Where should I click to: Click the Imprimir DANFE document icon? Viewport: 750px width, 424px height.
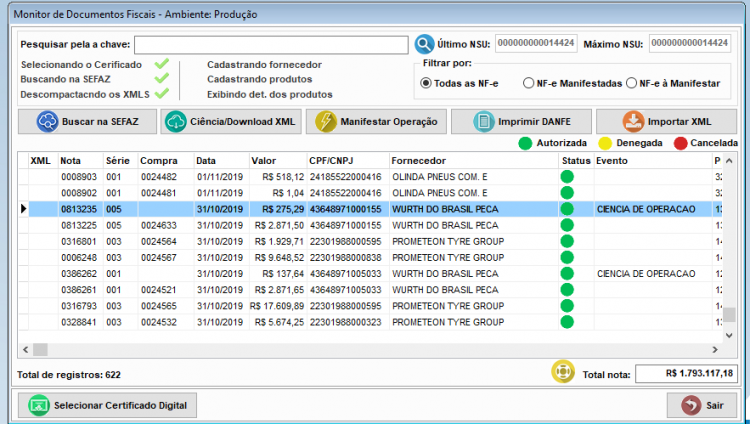point(484,122)
